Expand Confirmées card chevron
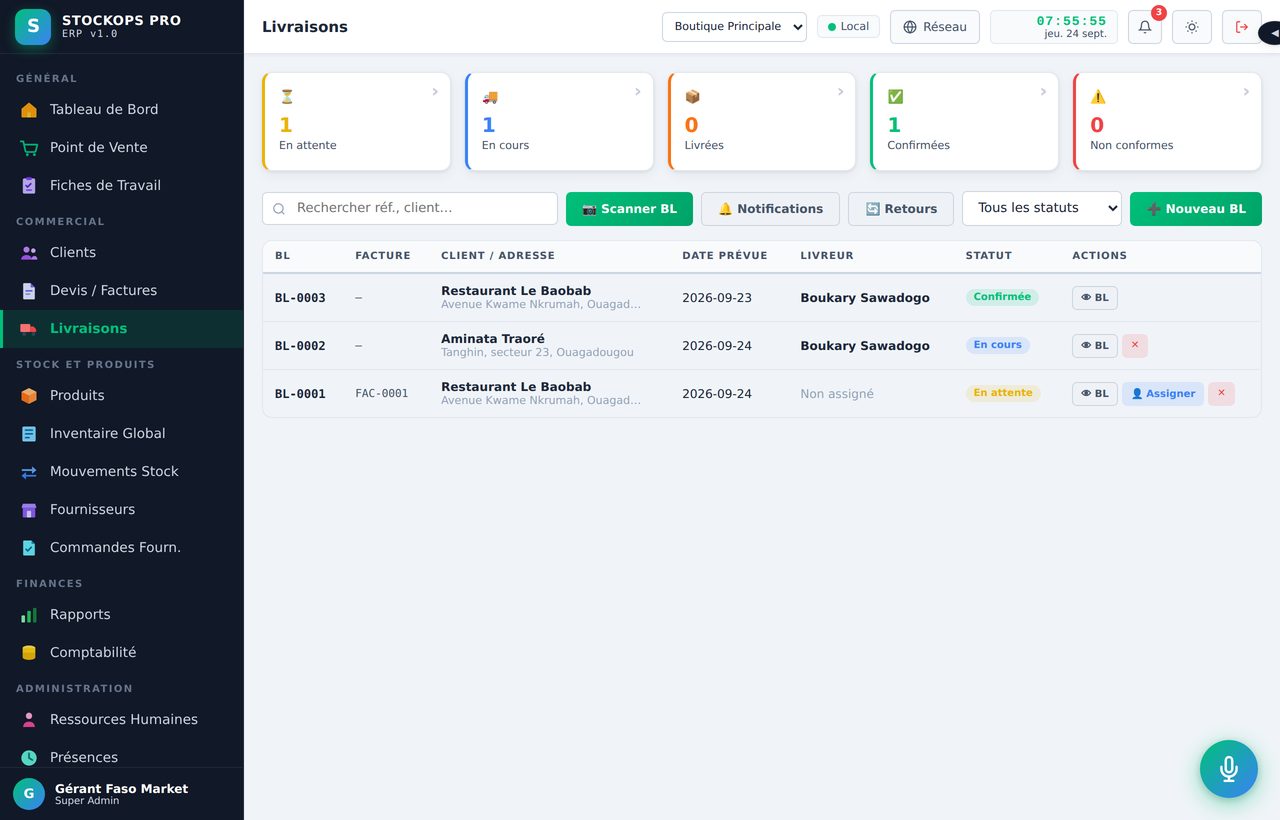The image size is (1280, 820). pos(1043,92)
